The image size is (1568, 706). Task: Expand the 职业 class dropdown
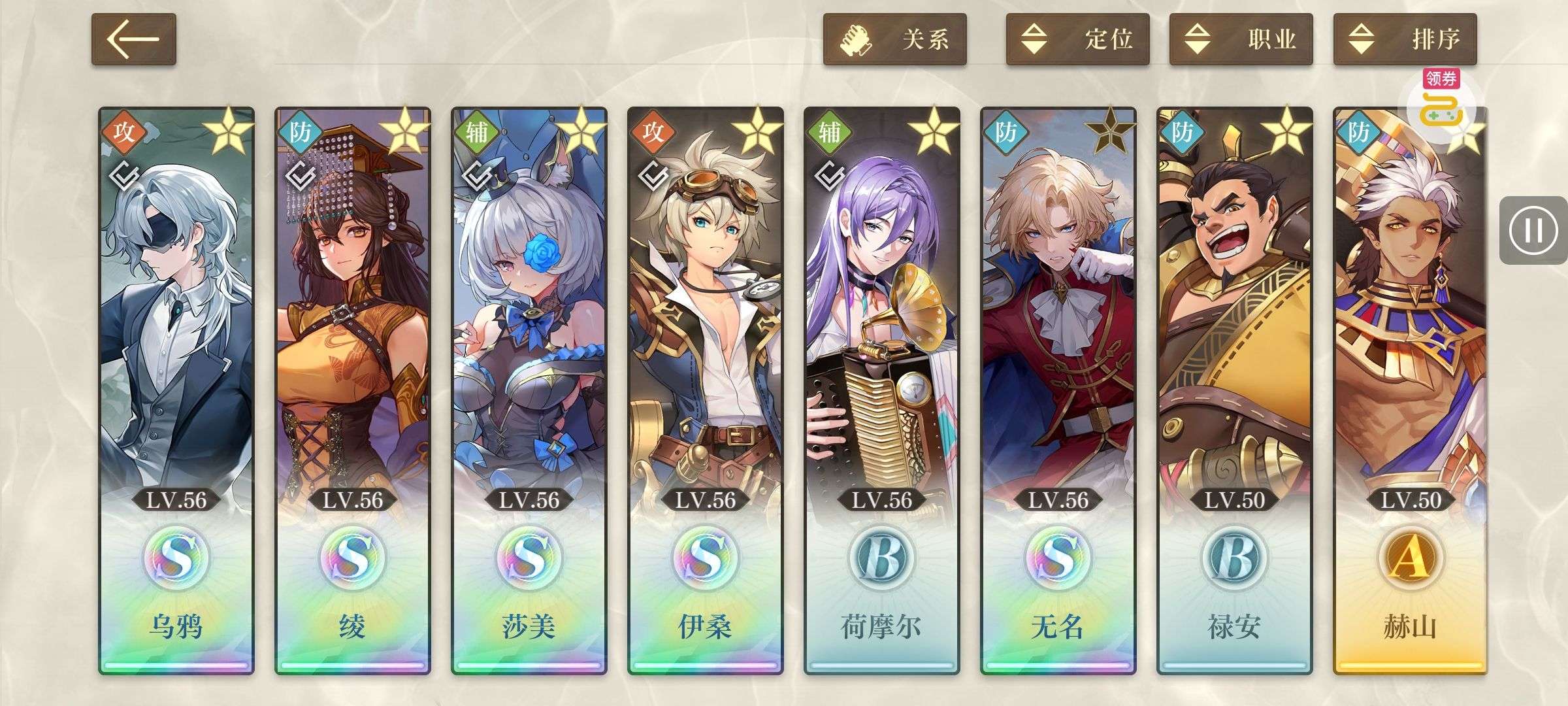point(1241,39)
